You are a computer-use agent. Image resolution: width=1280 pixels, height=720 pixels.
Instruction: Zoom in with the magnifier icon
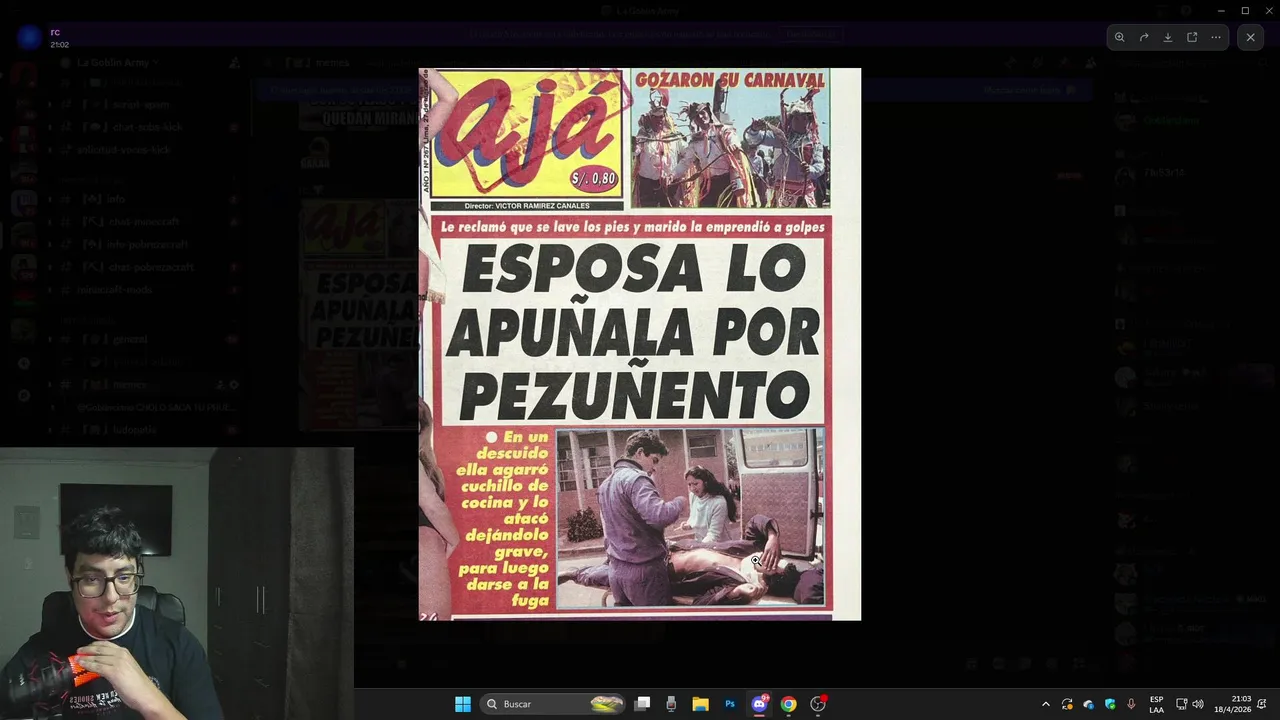[1120, 37]
